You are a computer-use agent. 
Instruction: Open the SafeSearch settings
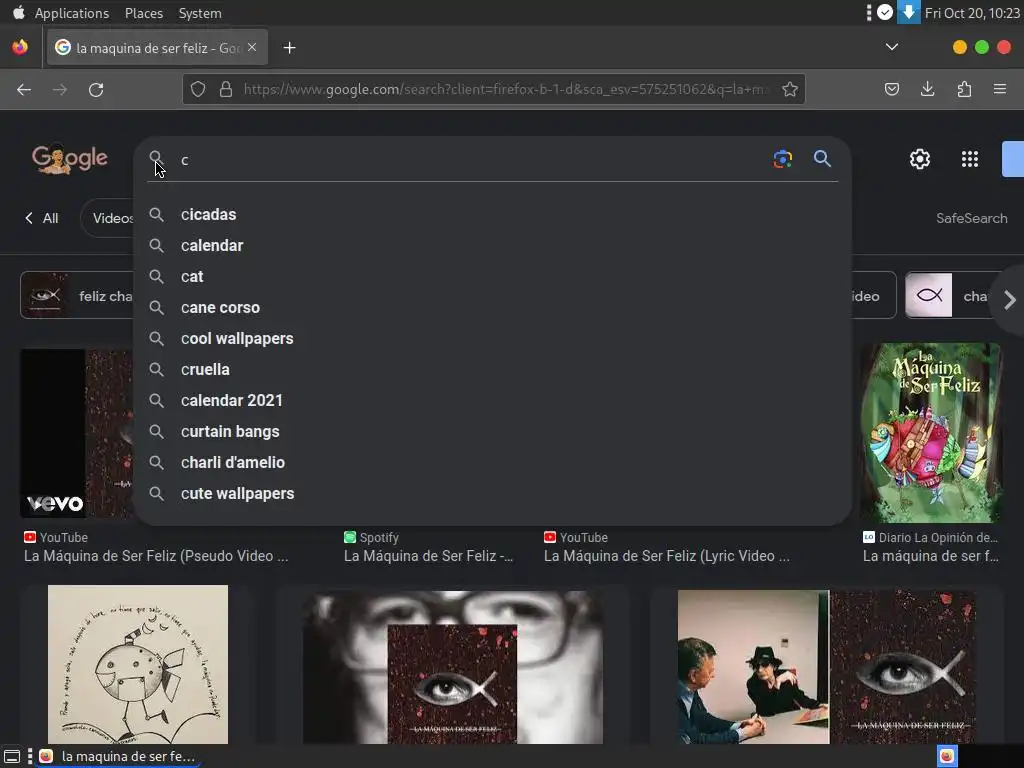(971, 218)
